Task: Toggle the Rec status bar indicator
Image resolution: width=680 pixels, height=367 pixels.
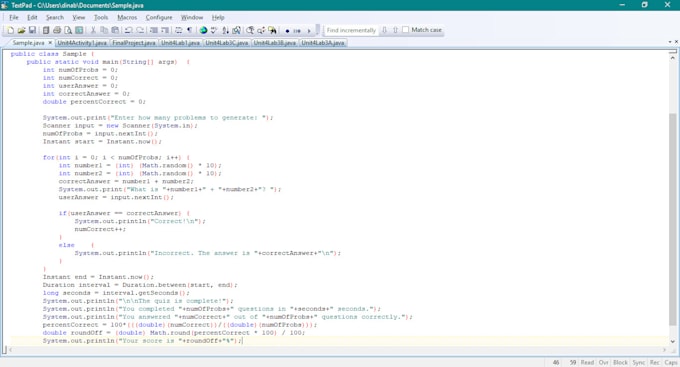Action: tap(654, 363)
